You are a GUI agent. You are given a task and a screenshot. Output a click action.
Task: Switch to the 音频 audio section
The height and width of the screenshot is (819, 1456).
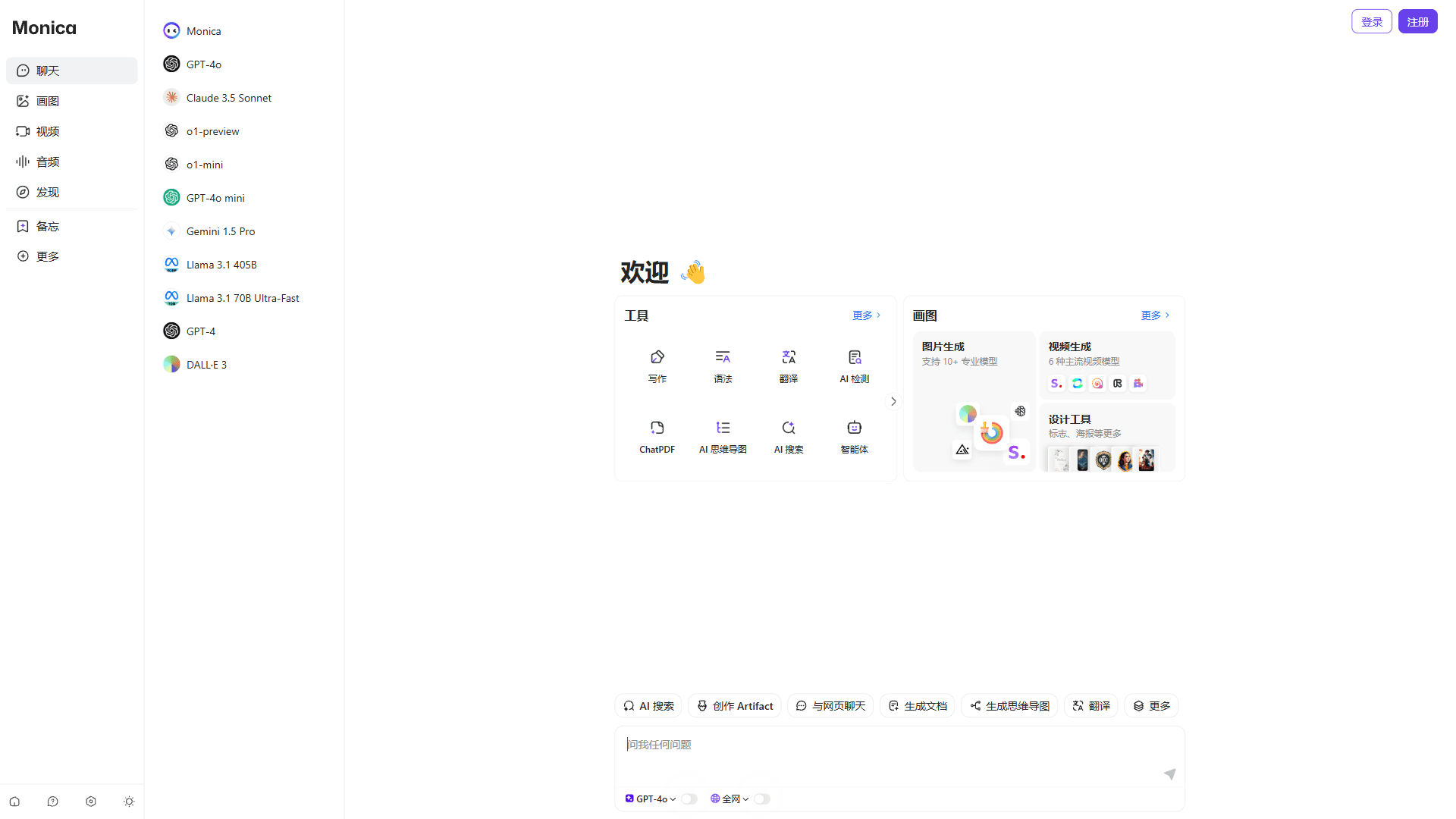point(72,162)
